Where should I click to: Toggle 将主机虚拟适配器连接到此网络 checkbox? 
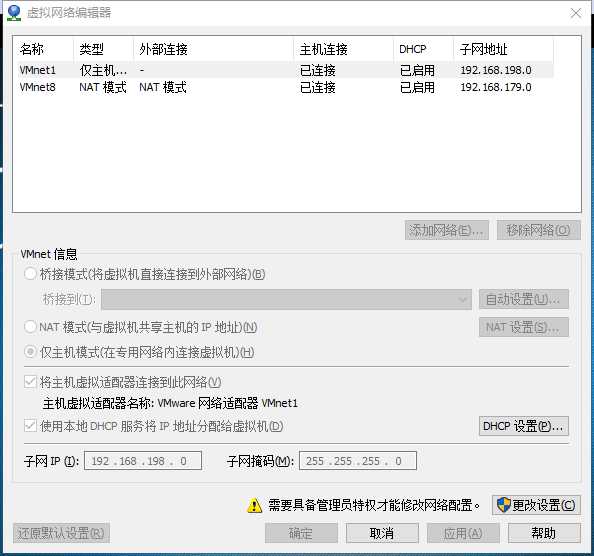(30, 382)
